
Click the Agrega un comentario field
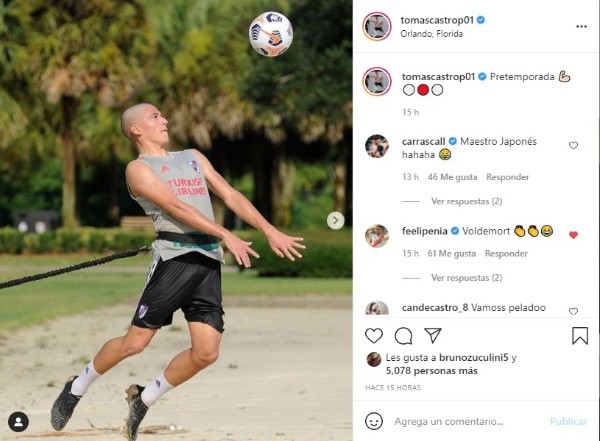(x=449, y=421)
